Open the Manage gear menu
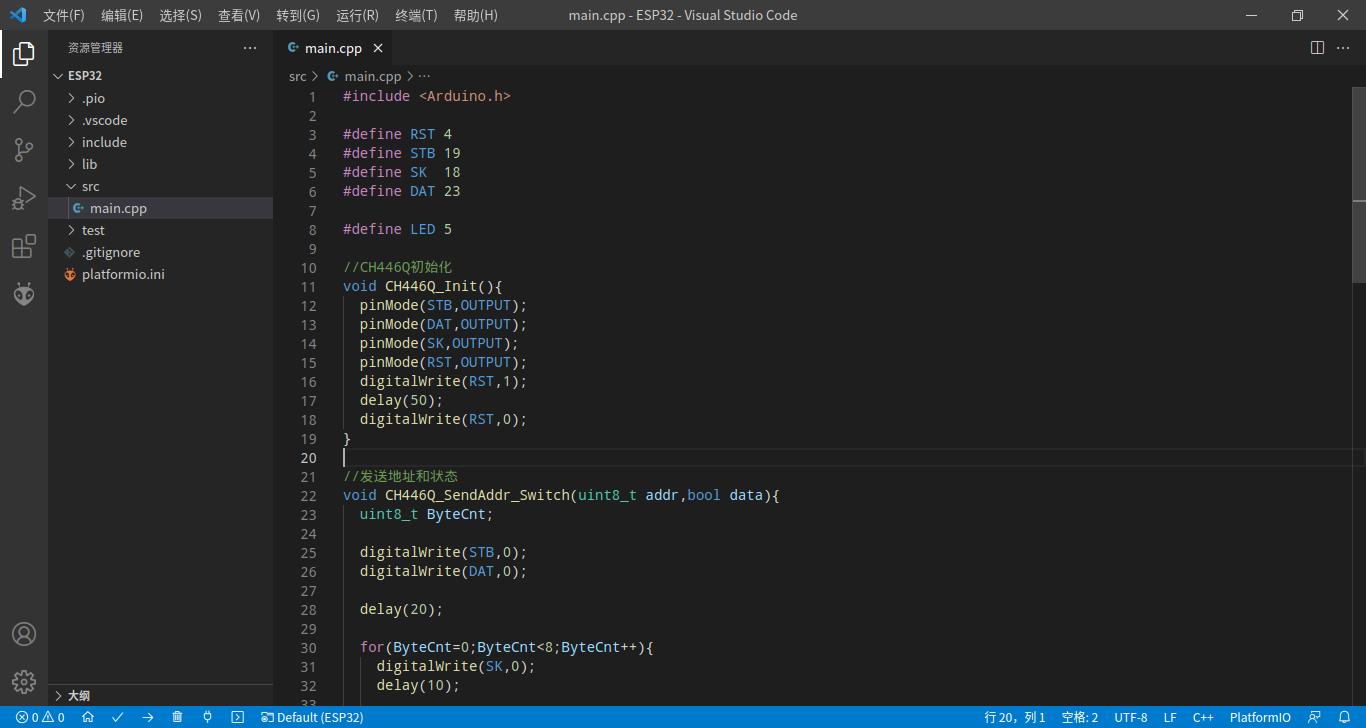Screen dimensions: 1366x728 24,682
